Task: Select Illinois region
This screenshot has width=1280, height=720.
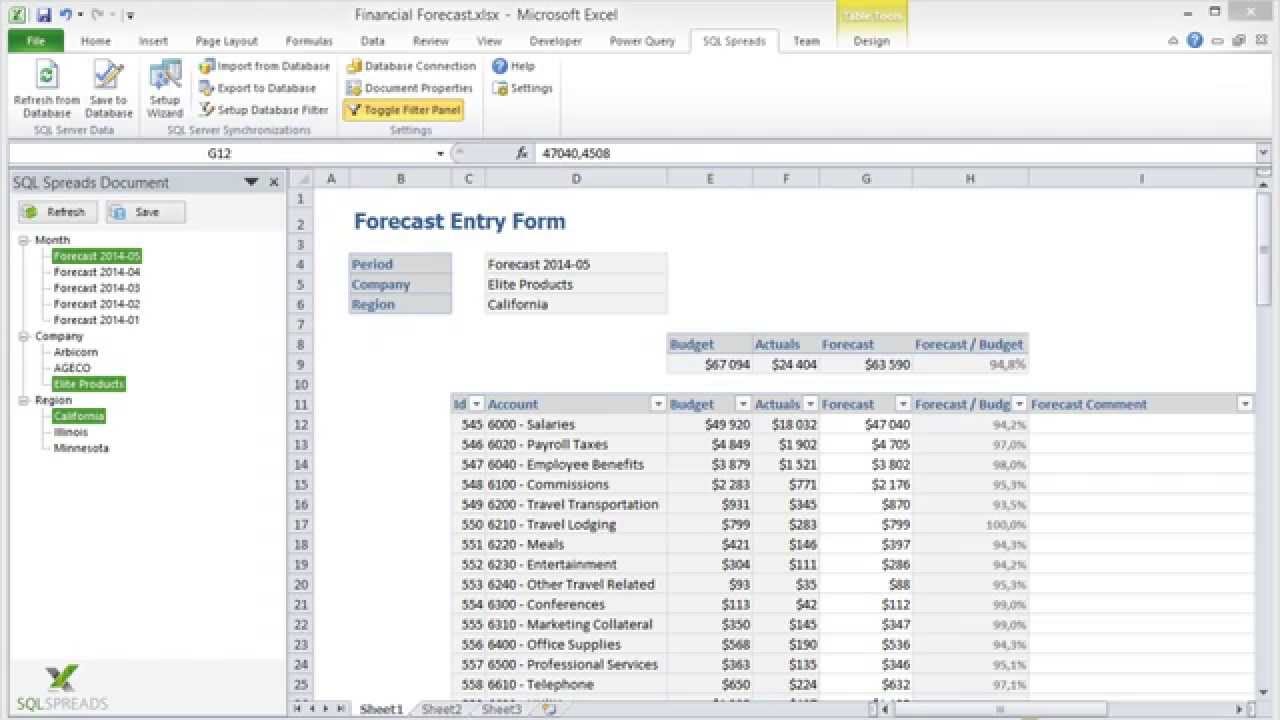Action: [x=71, y=432]
